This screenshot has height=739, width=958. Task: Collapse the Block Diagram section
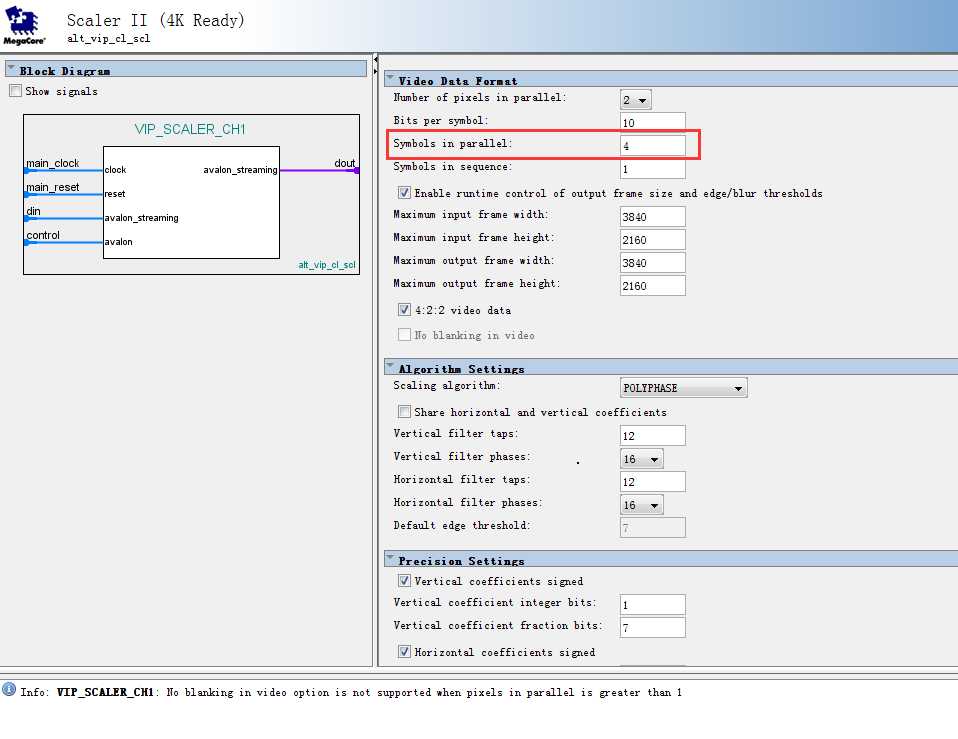11,68
